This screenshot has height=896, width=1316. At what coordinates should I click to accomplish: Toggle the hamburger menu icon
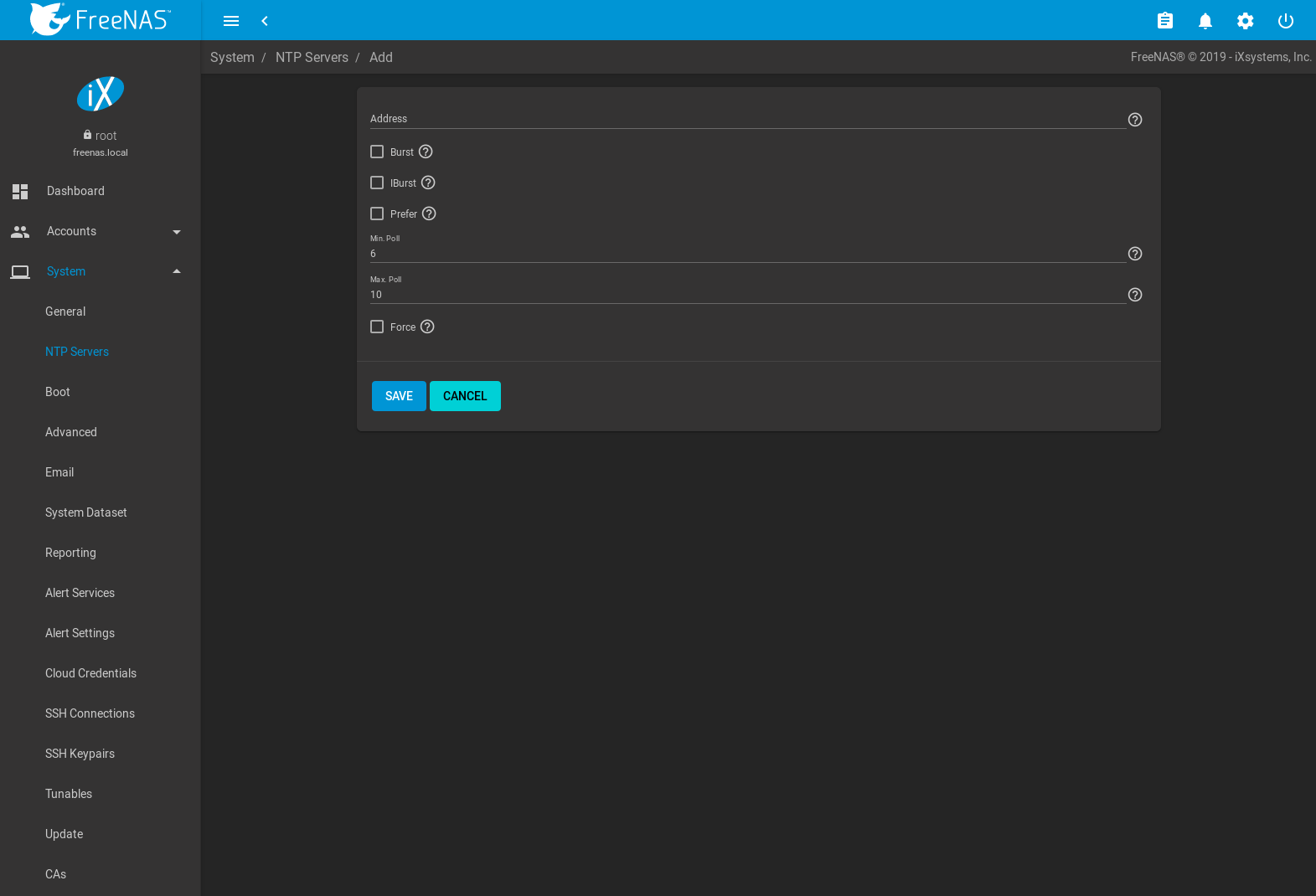click(x=231, y=21)
